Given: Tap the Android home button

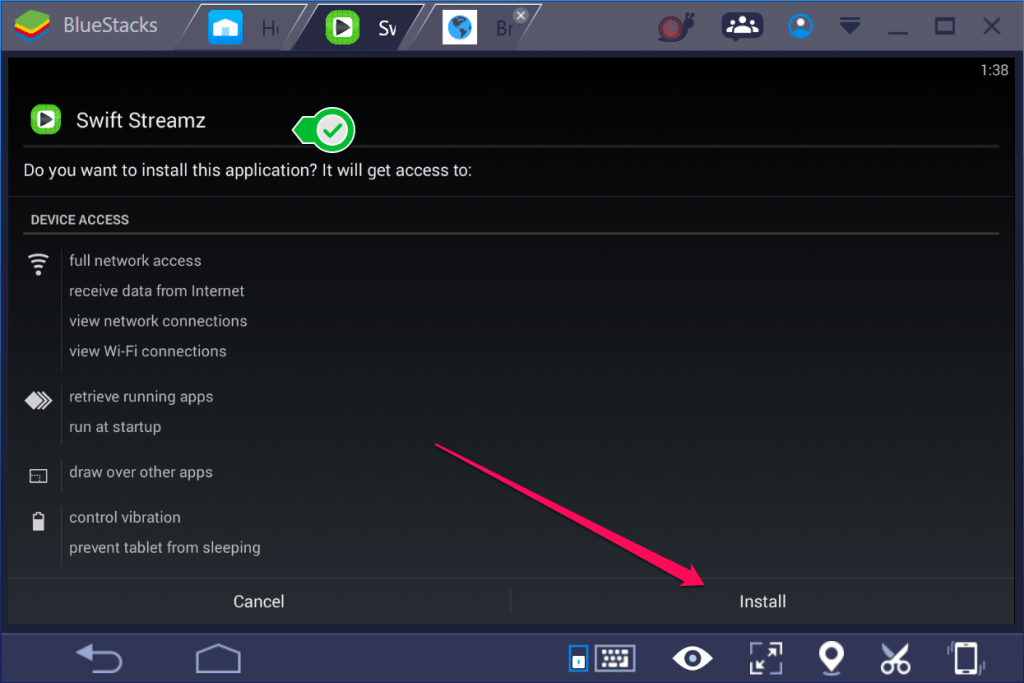Looking at the screenshot, I should pos(218,658).
